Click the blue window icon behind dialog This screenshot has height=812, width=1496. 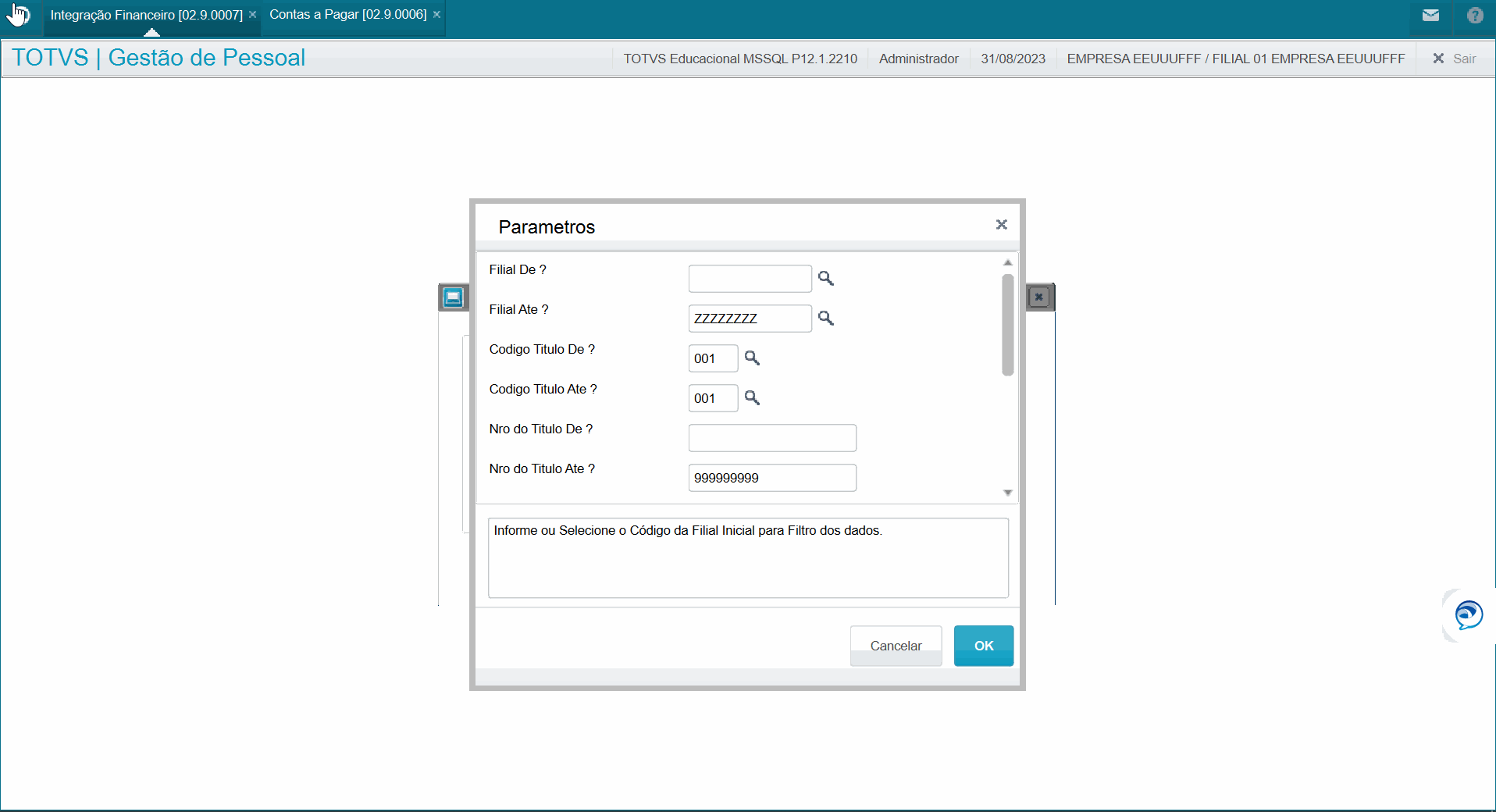coord(453,297)
